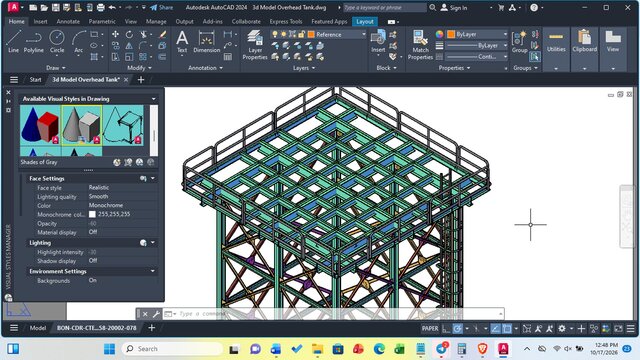Collapse Available Visual Styles in Drawing section
Viewport: 640px width, 360px height.
click(x=153, y=99)
